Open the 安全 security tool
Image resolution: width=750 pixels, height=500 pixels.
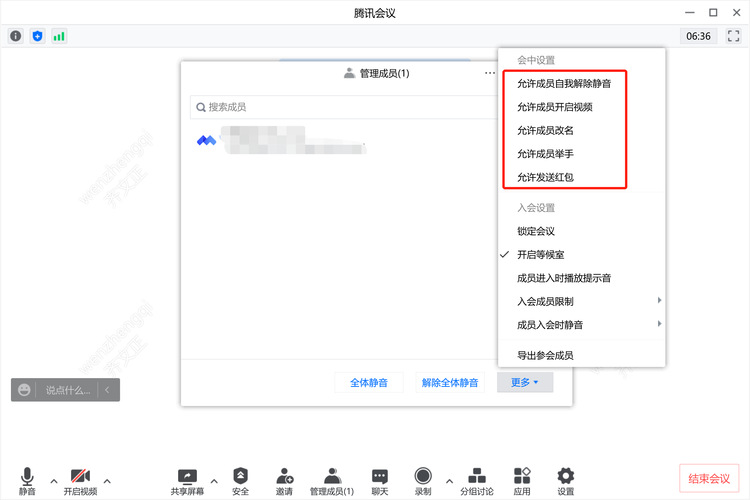pyautogui.click(x=240, y=481)
